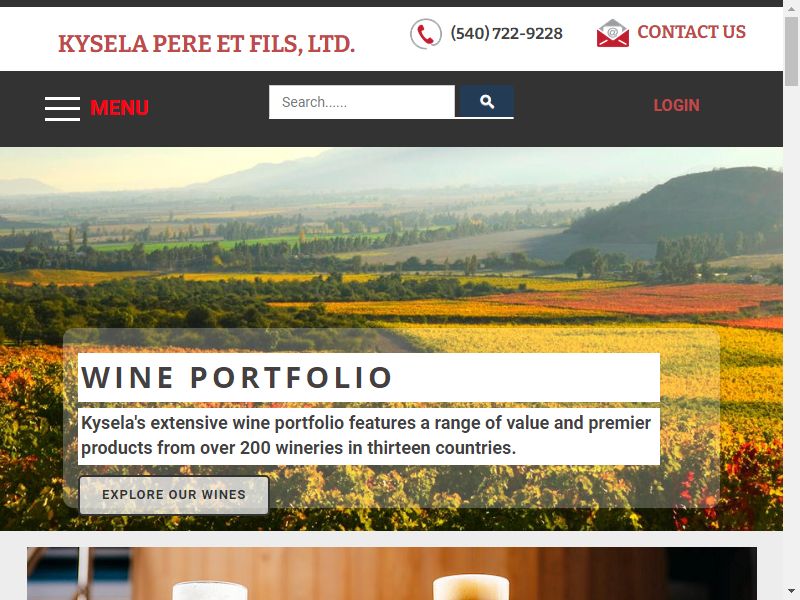Screen dimensions: 800x600
Task: Click the vertical scrollbar track
Action: 791,334
